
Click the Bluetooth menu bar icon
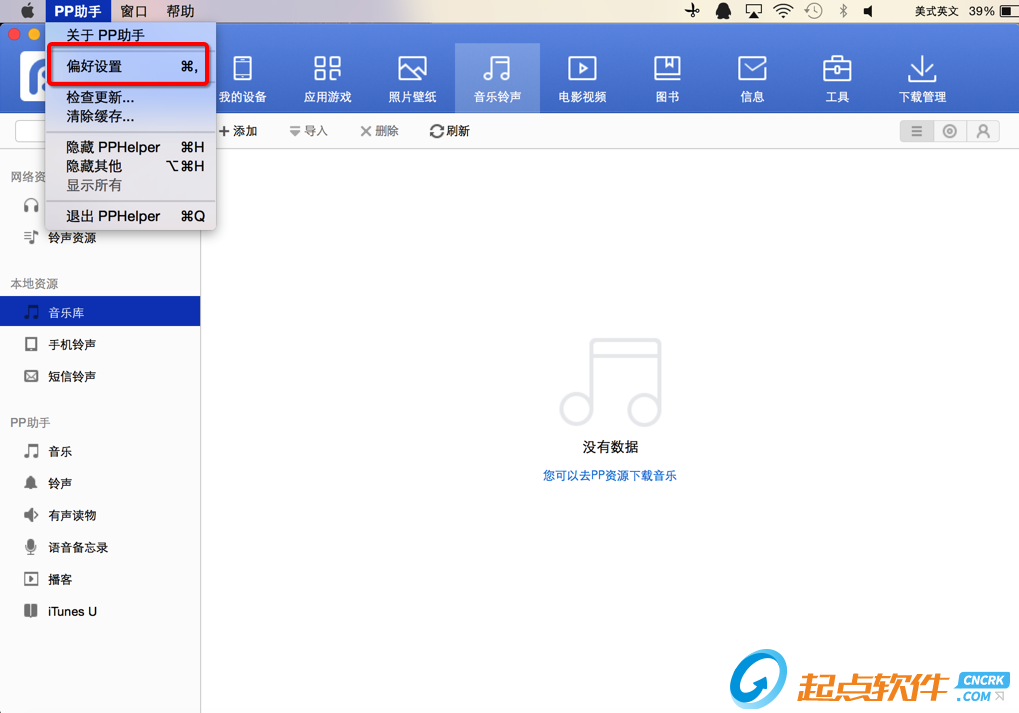click(x=843, y=11)
